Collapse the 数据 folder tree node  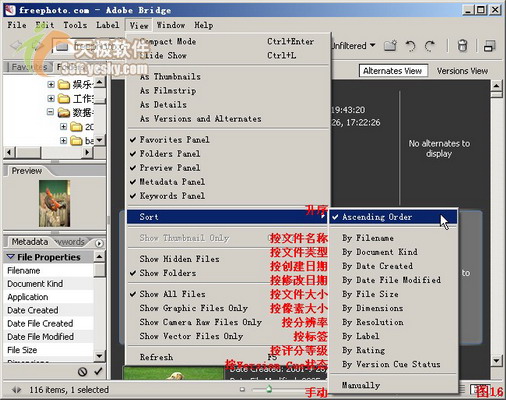pyautogui.click(x=50, y=112)
